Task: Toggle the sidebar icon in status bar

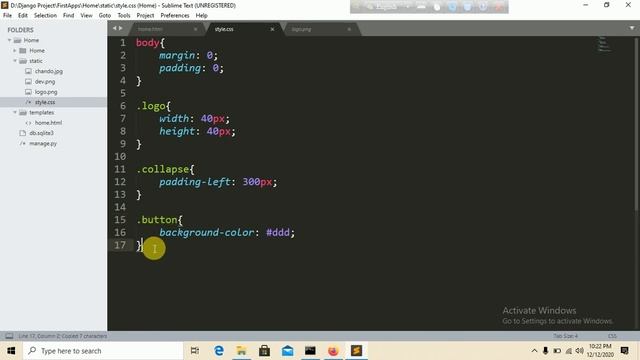Action: [9, 336]
